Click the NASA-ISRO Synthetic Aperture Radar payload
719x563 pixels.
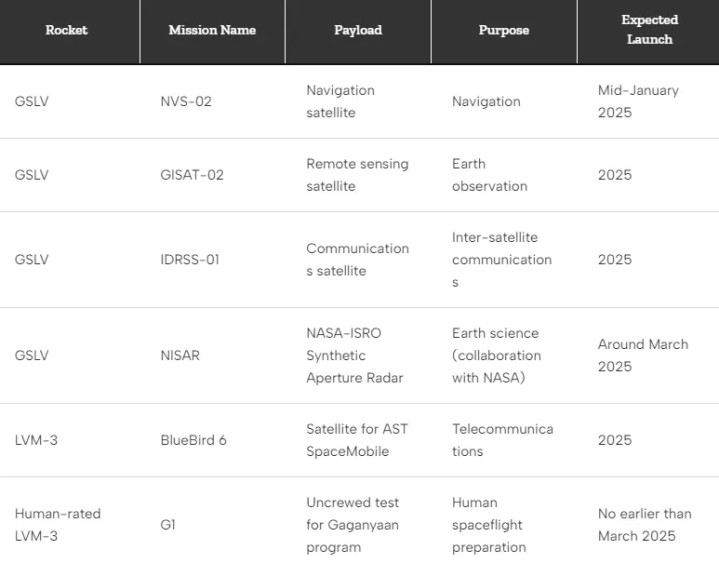355,355
